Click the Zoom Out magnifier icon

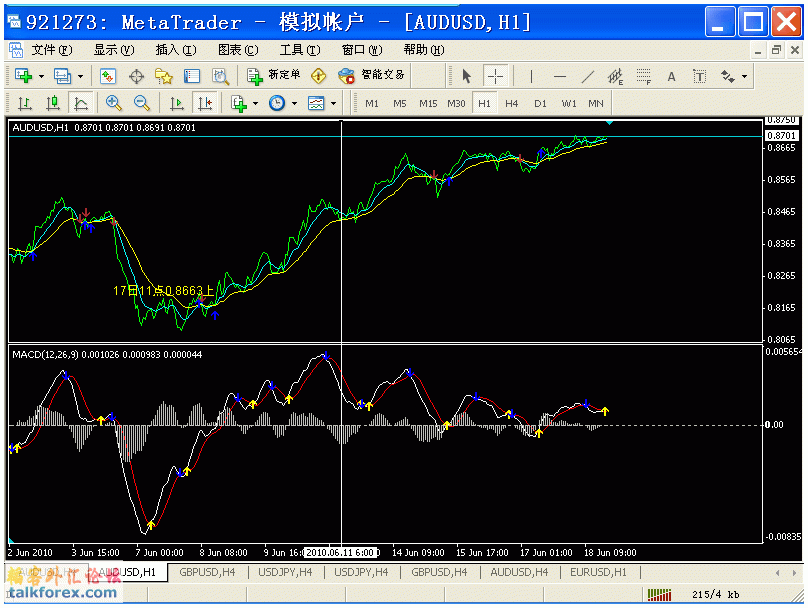click(141, 103)
